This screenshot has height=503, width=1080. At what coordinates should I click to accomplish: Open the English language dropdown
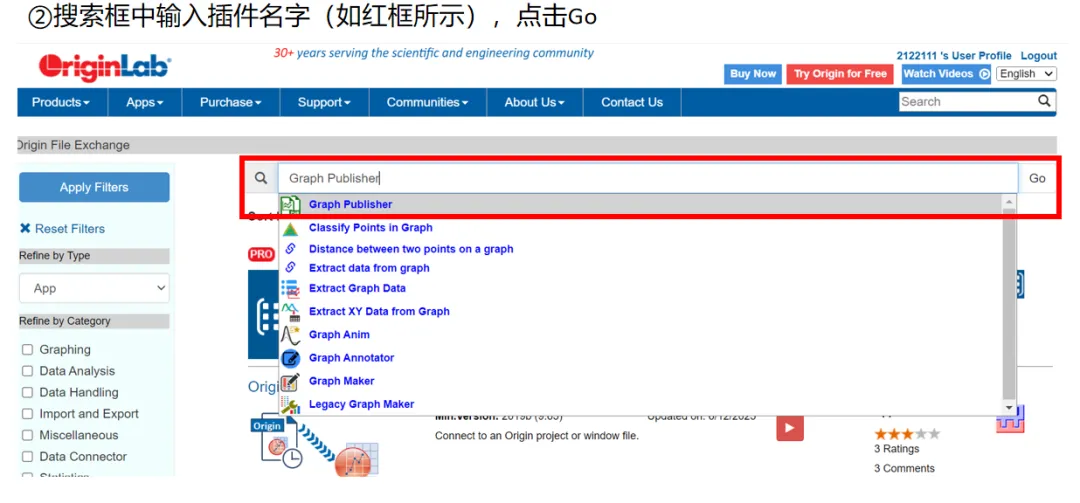pos(1026,74)
